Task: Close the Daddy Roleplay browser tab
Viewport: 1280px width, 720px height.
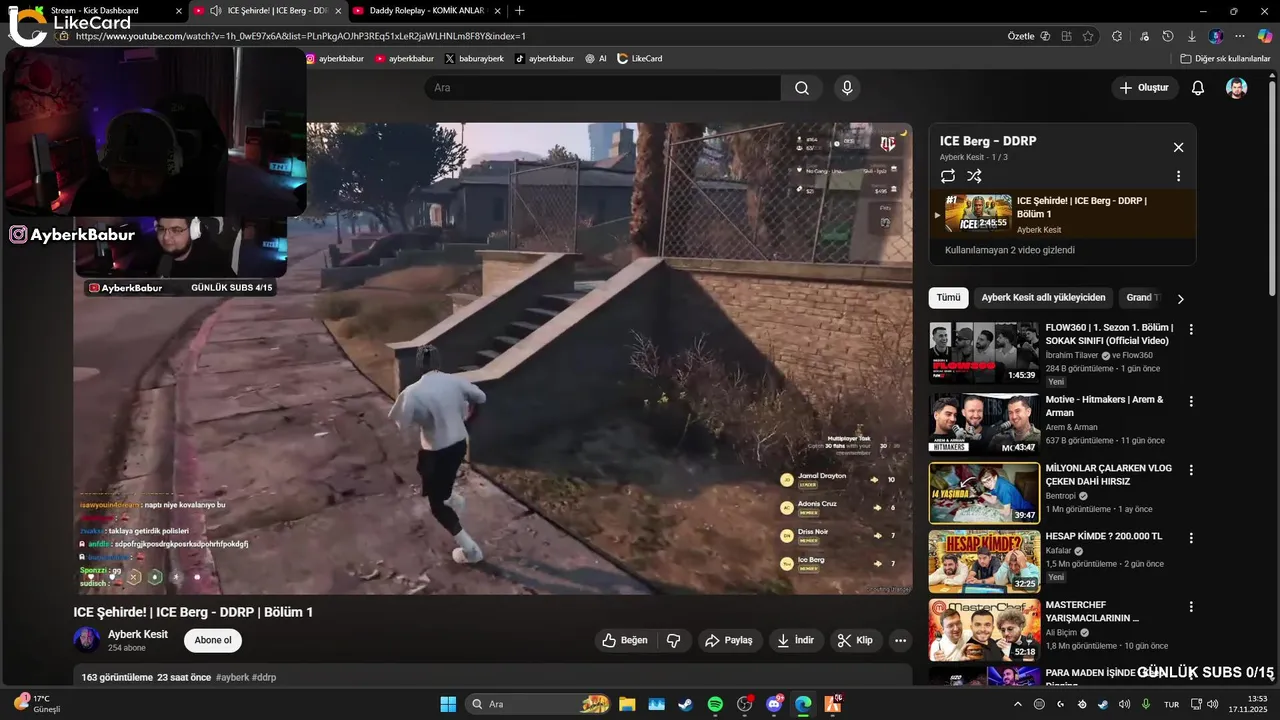Action: [x=497, y=10]
